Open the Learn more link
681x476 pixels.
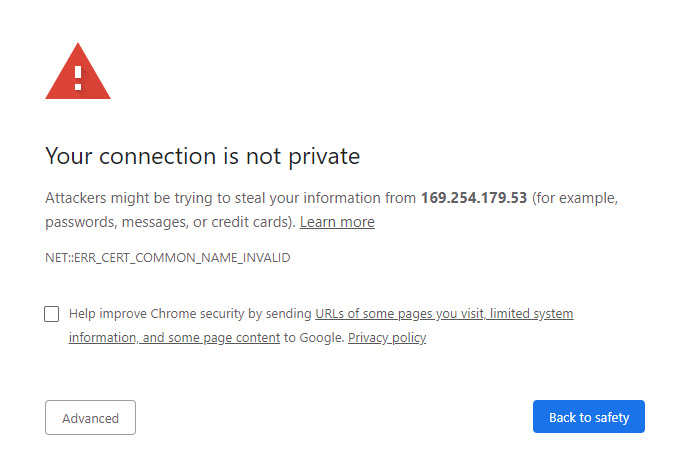(x=337, y=222)
